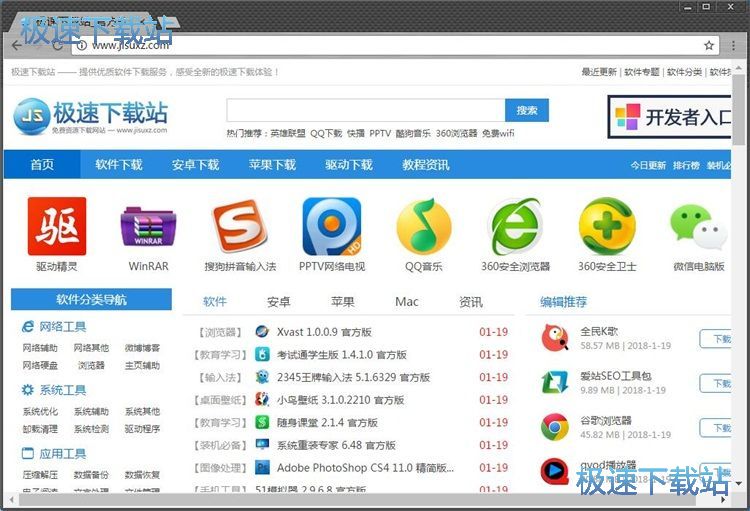Click the browser reload icon

(x=57, y=45)
